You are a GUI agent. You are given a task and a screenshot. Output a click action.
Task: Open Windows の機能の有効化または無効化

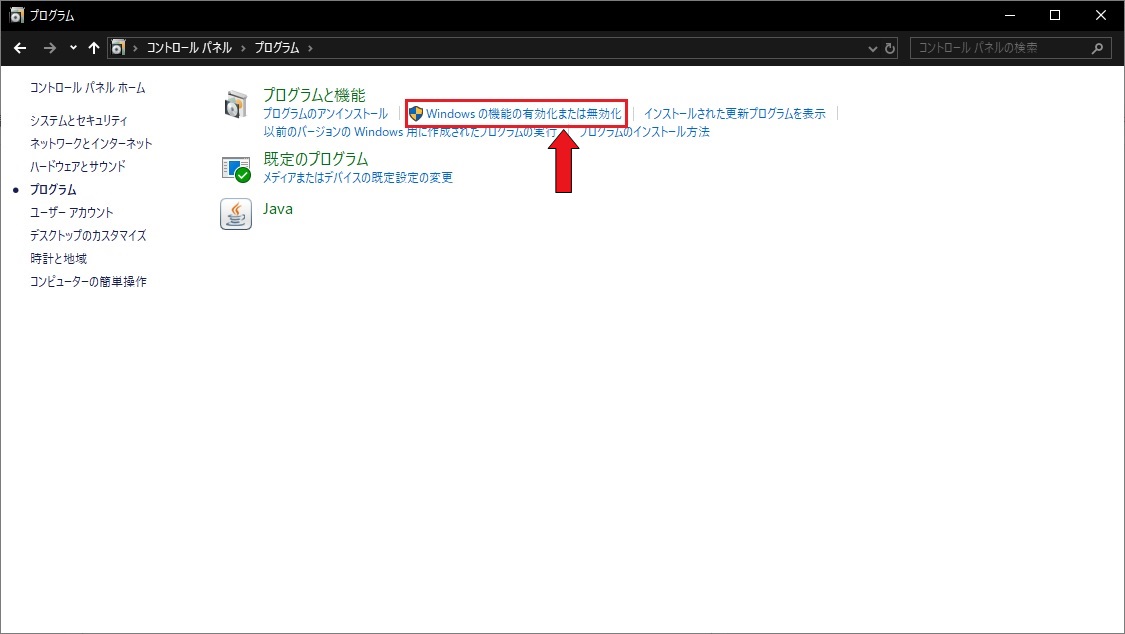(524, 113)
